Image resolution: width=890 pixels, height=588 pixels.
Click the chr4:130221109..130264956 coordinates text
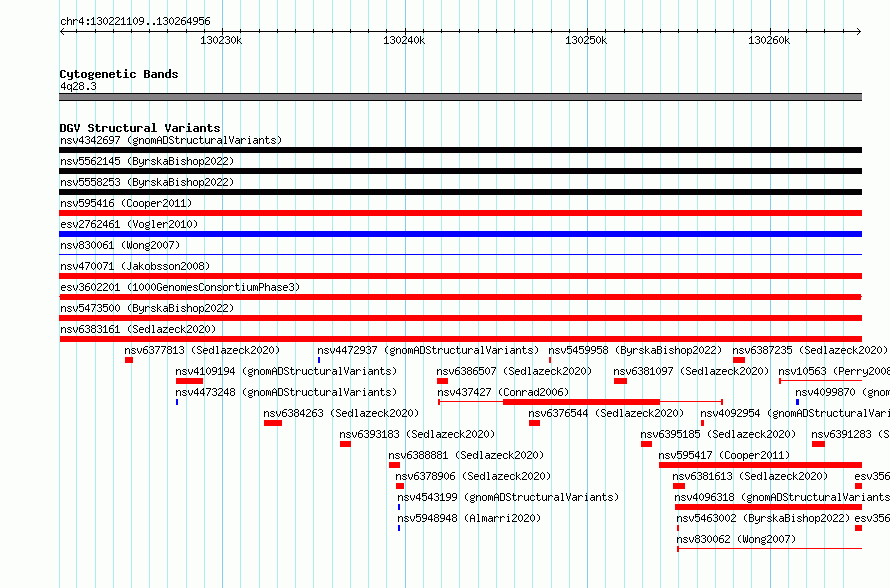[x=135, y=21]
